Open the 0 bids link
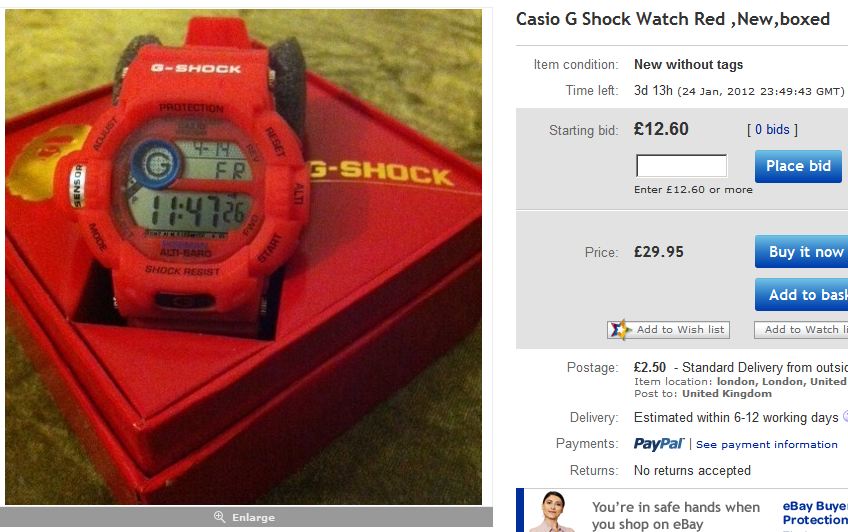The width and height of the screenshot is (848, 532). point(772,130)
